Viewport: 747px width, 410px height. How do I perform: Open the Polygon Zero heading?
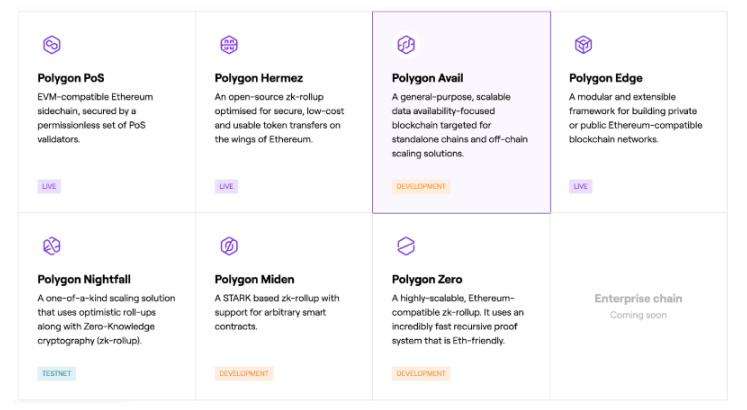(427, 280)
